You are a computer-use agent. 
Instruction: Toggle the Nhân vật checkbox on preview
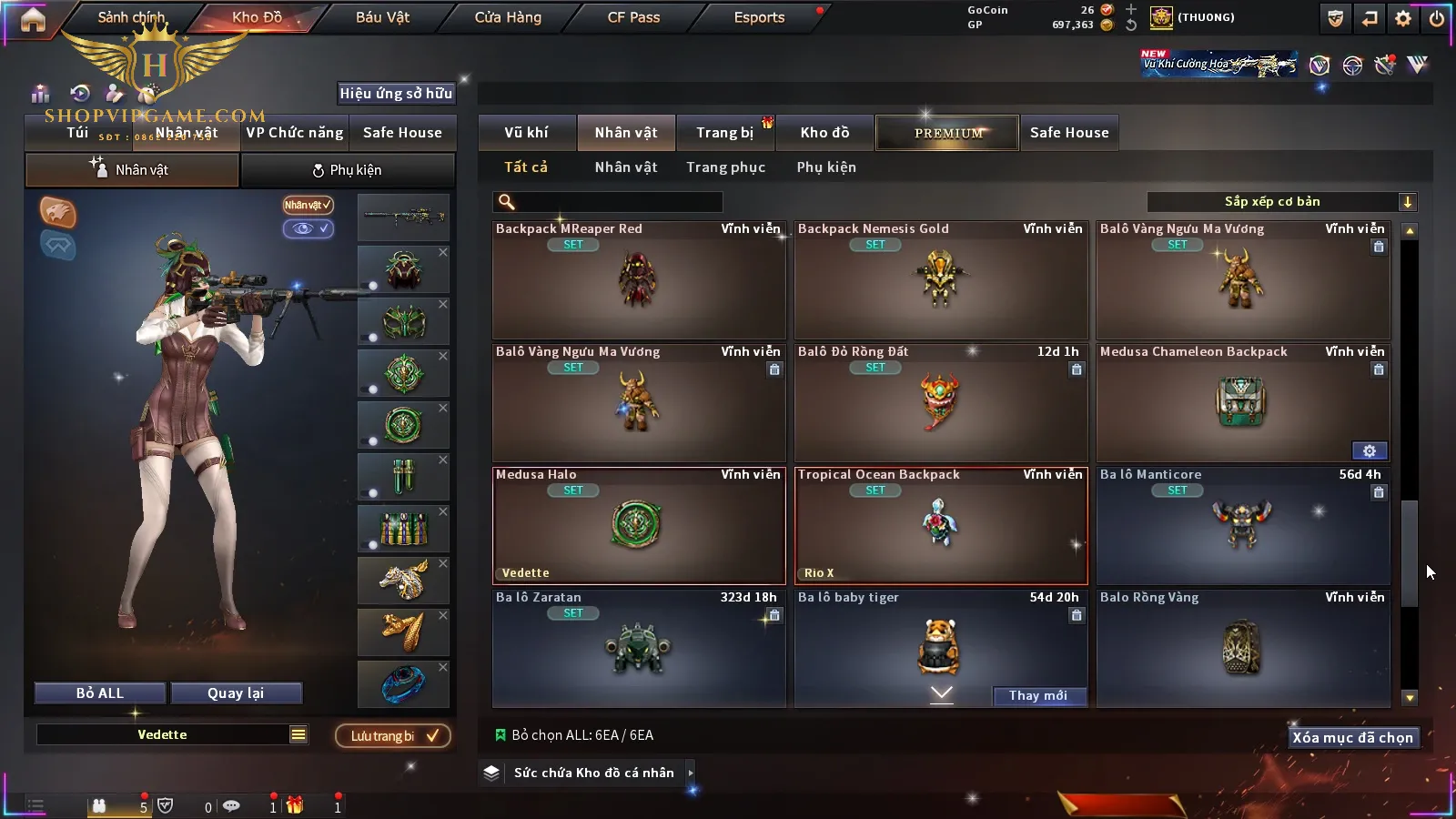coord(308,206)
